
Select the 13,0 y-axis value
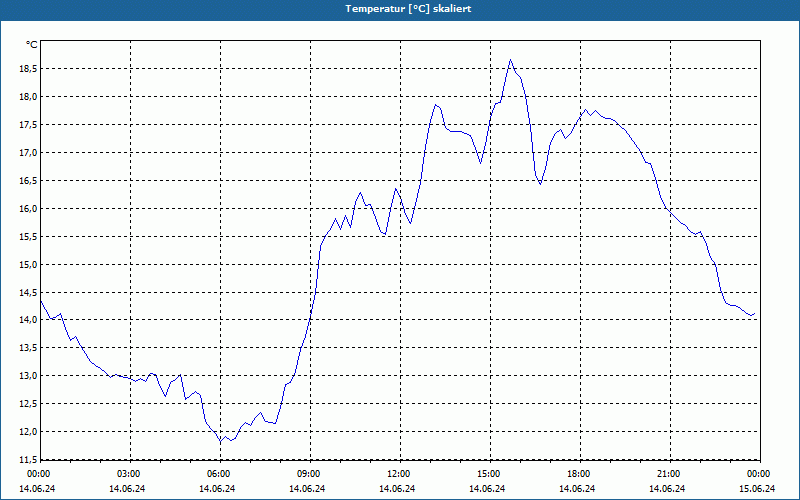[x=28, y=376]
